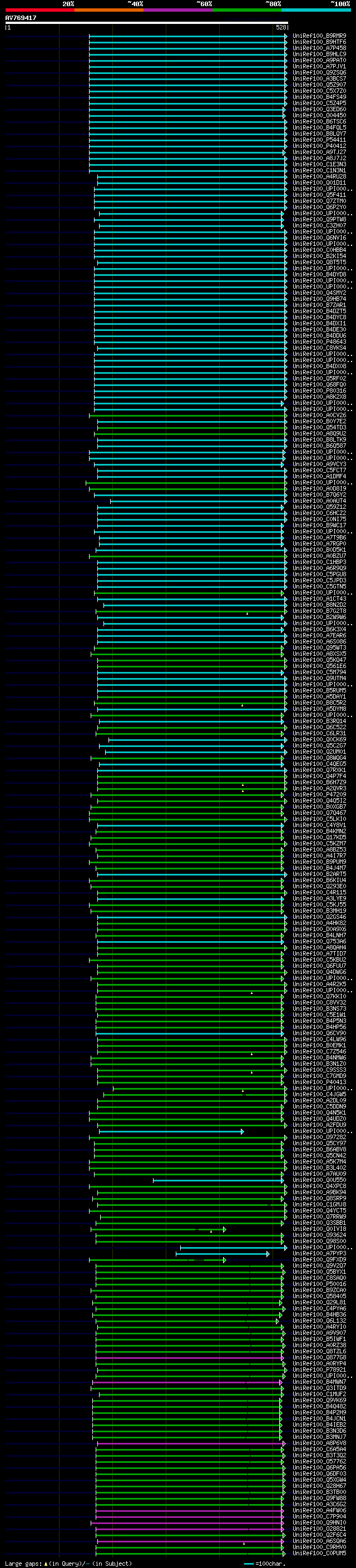Select hit UniRef100_P54411
The height and width of the screenshot is (1568, 356).
(x=319, y=140)
